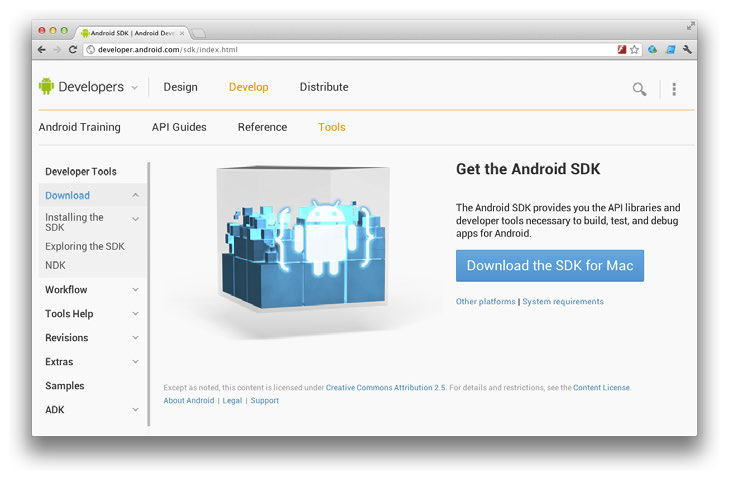Open the Other platforms link
The height and width of the screenshot is (480, 729).
tap(485, 301)
